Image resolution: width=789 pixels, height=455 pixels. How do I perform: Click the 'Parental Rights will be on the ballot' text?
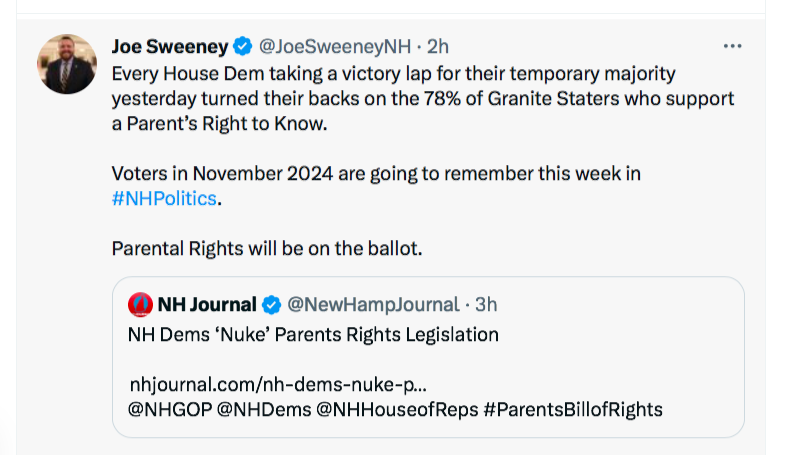click(x=266, y=248)
